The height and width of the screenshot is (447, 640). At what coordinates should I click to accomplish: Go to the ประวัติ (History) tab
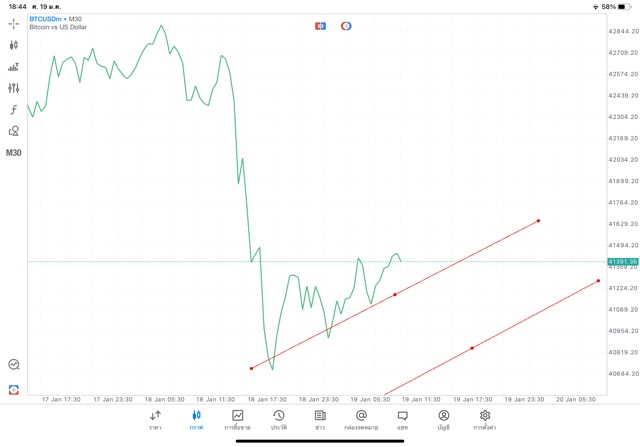[x=278, y=420]
